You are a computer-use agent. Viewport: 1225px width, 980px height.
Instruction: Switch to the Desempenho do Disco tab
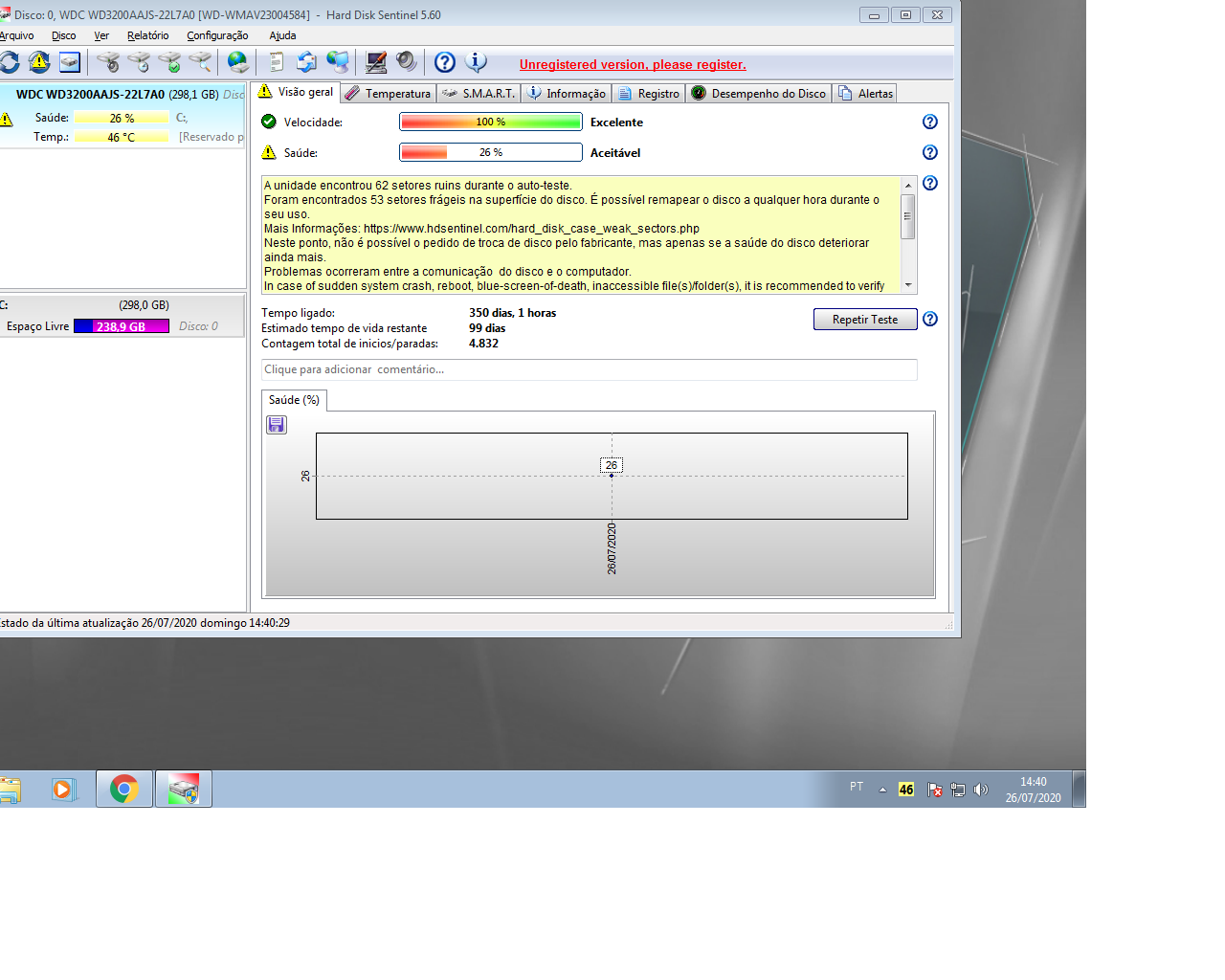point(759,93)
